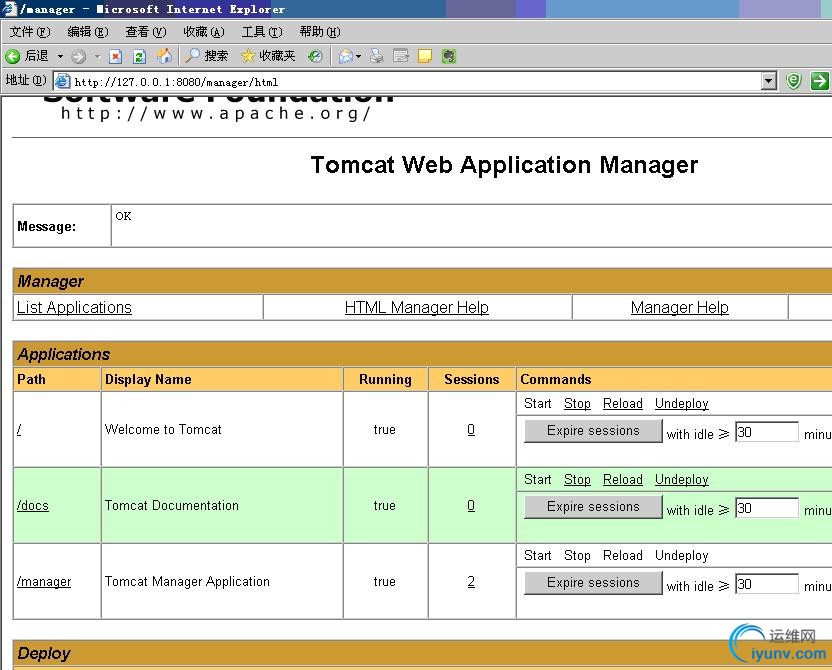This screenshot has width=832, height=670.
Task: Click the idle minutes field in the / row
Action: point(767,432)
